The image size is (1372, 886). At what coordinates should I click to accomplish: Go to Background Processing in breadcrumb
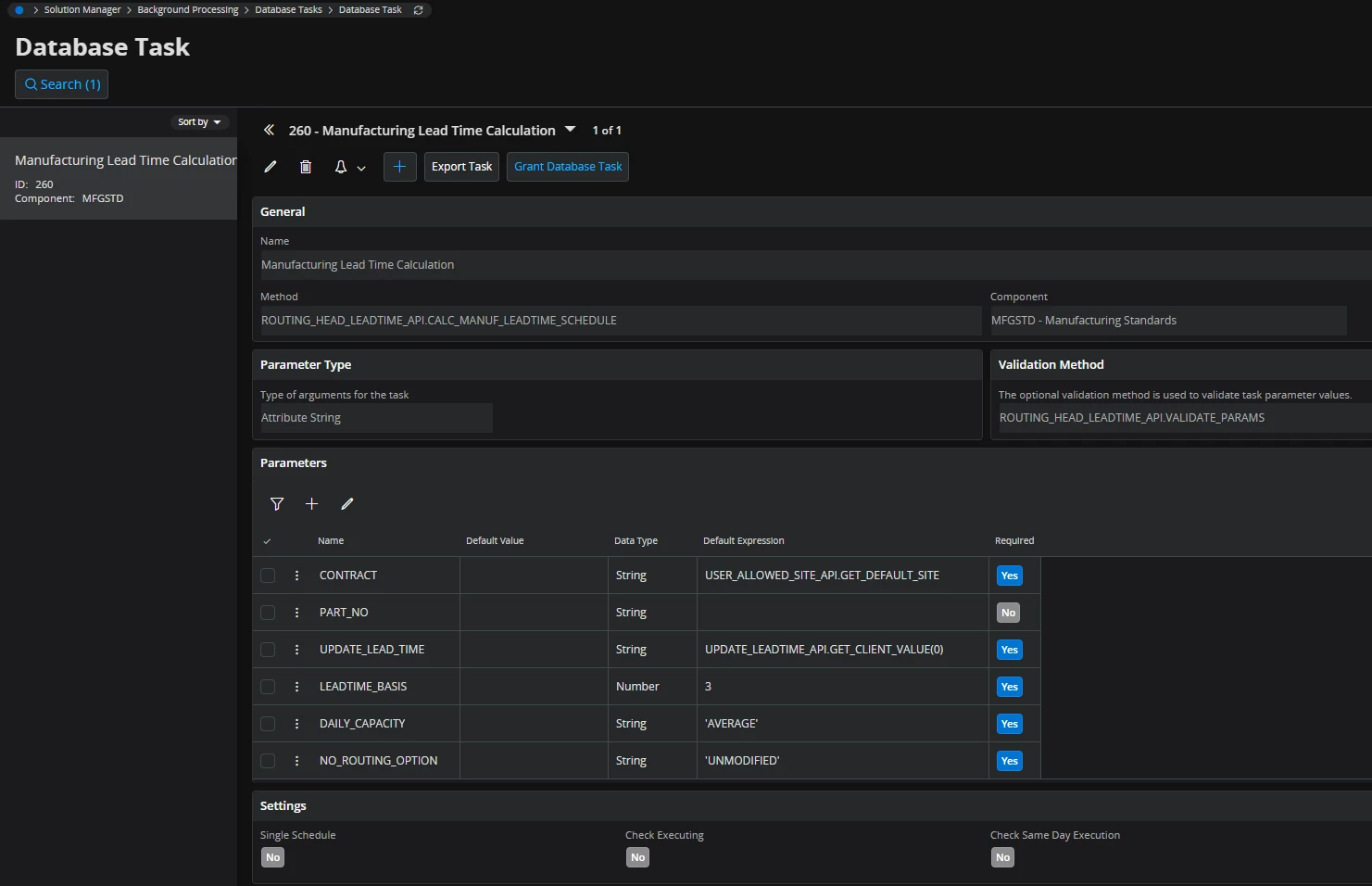click(x=188, y=10)
